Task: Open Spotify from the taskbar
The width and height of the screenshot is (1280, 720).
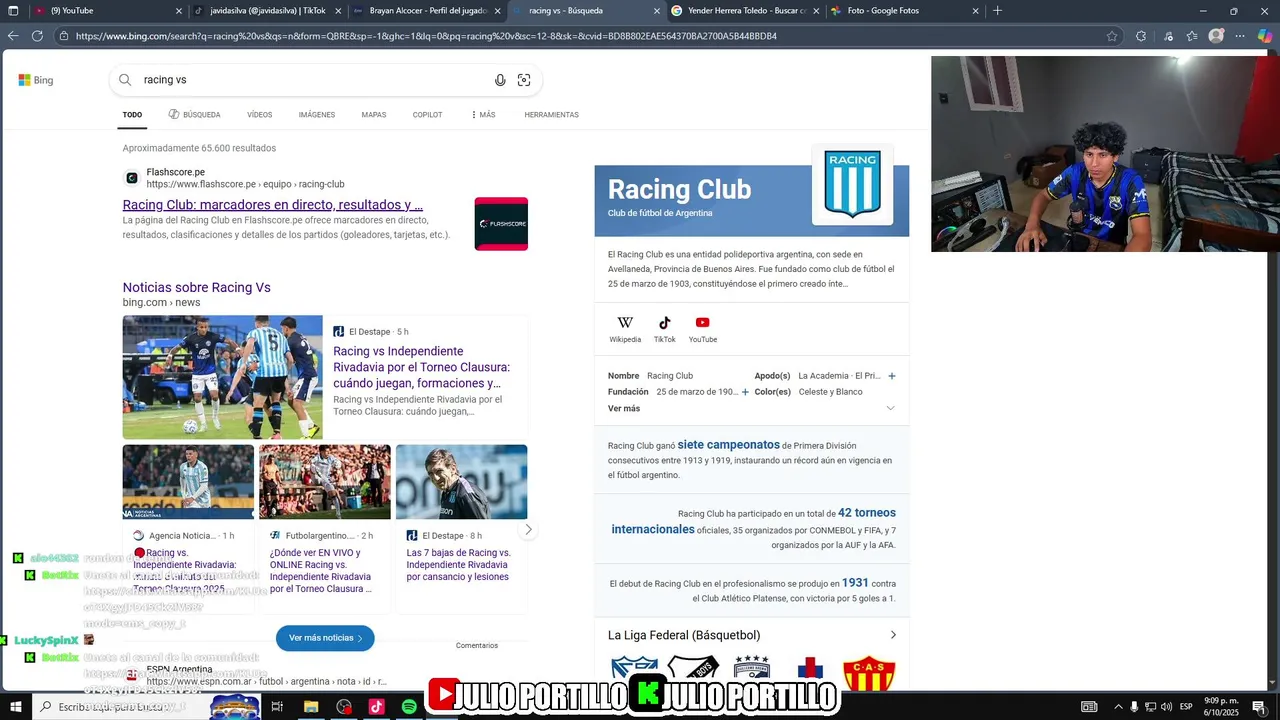Action: 409,707
